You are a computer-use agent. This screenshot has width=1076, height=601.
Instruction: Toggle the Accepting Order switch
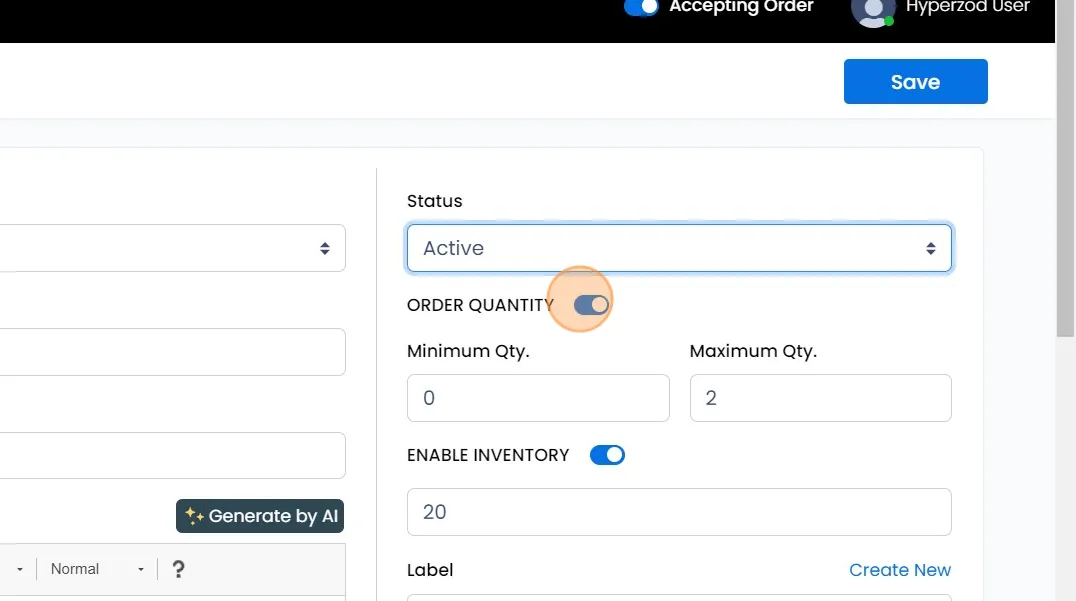click(641, 7)
